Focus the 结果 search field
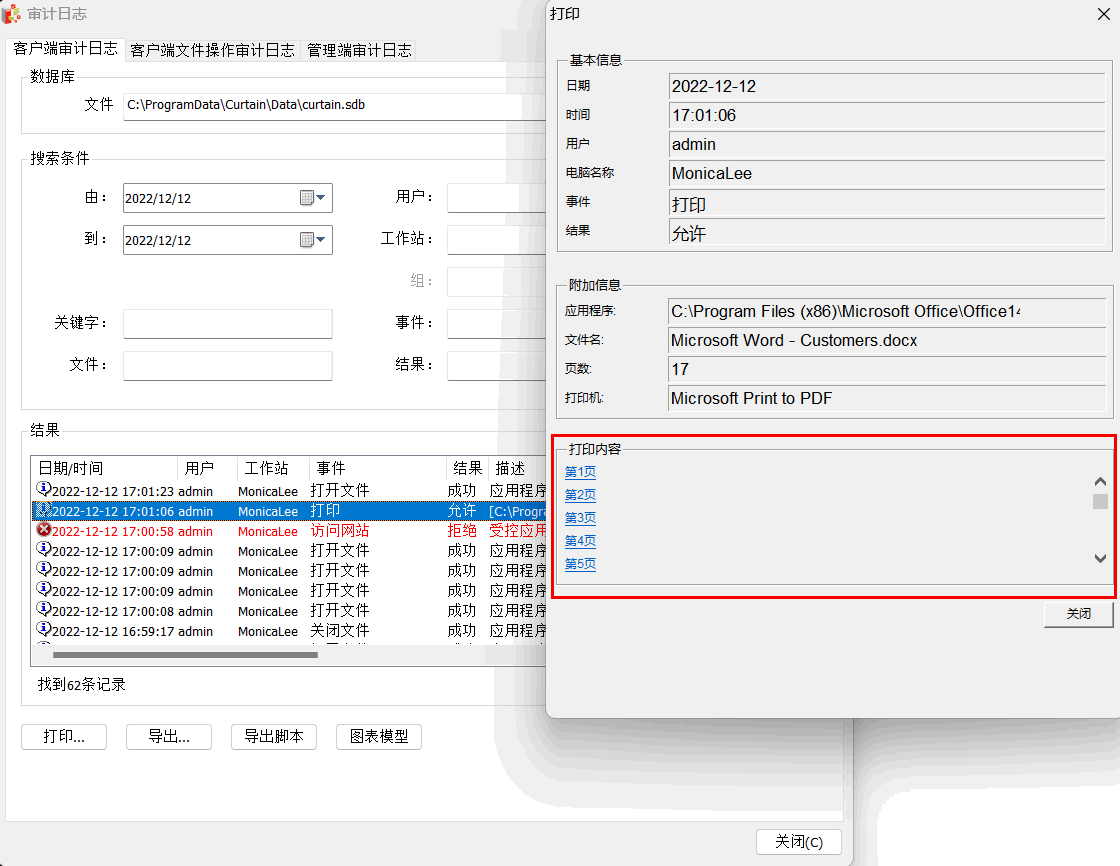Screen dimensions: 1120x866 [496, 365]
